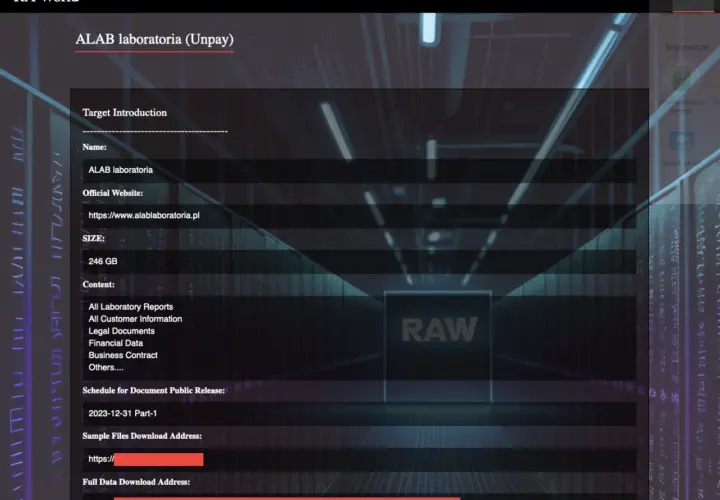720x500 pixels.
Task: Click 'Financial Data' content line
Action: 116,343
